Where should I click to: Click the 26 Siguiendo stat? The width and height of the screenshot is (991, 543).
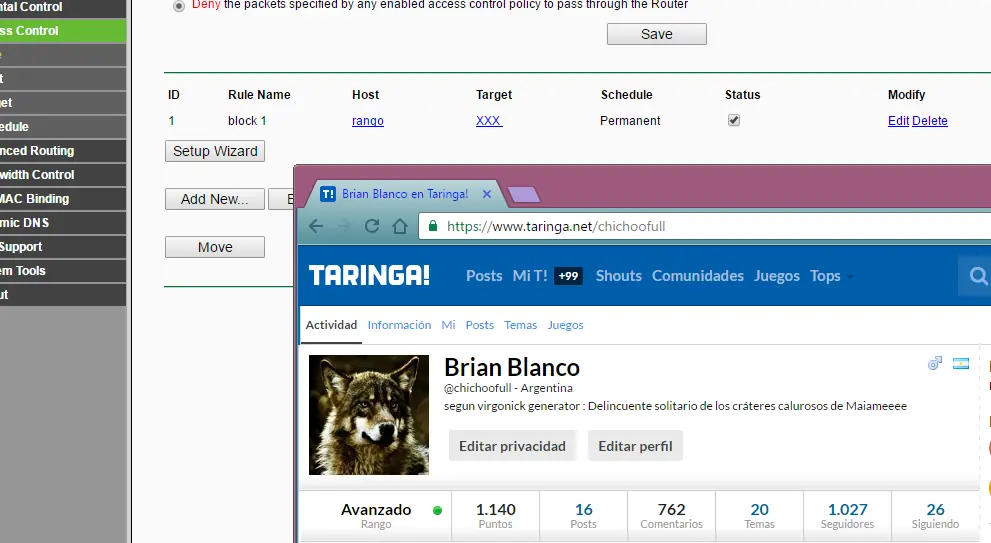coord(935,516)
